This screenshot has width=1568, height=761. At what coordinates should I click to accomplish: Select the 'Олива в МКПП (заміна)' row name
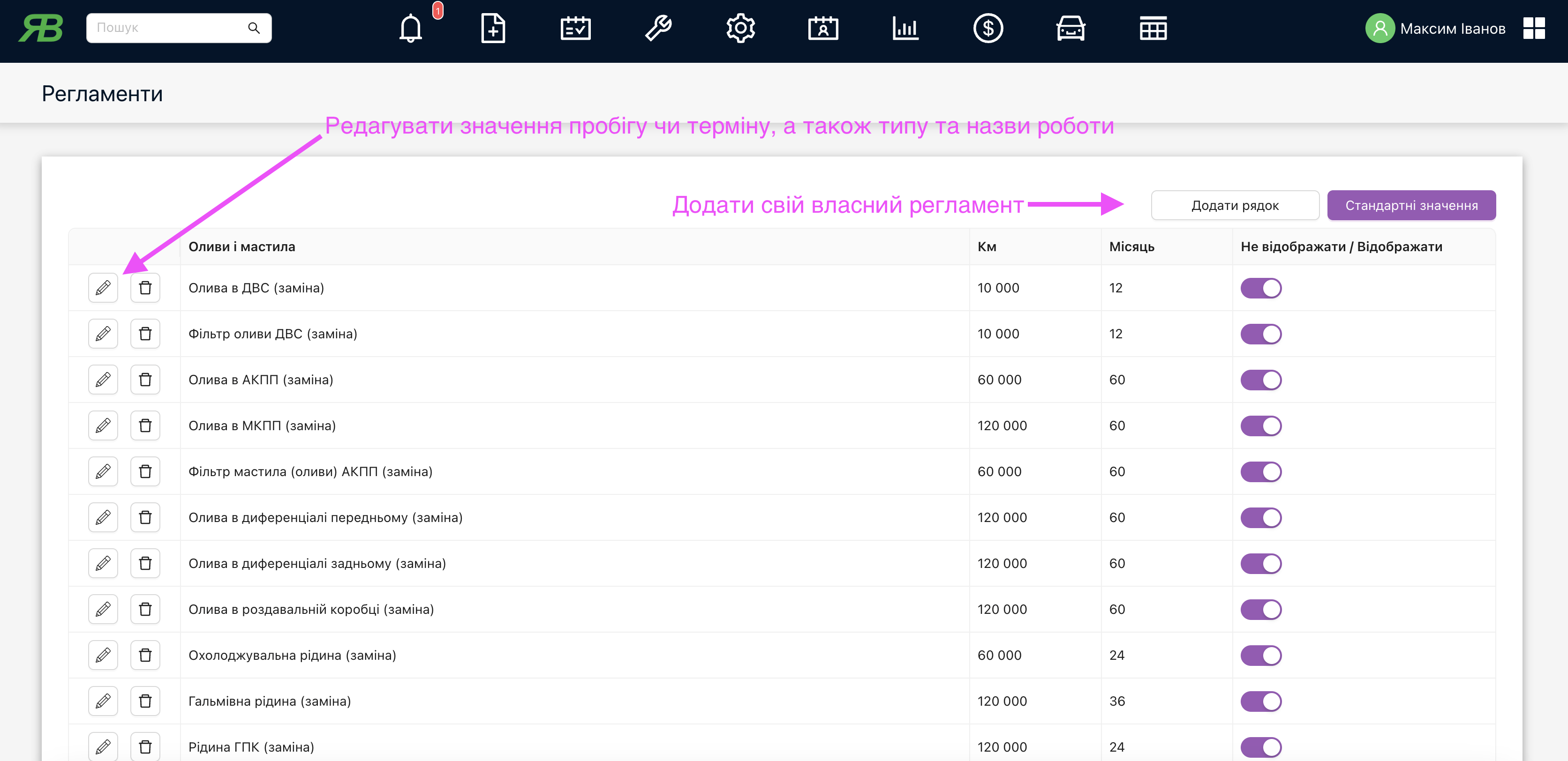262,426
